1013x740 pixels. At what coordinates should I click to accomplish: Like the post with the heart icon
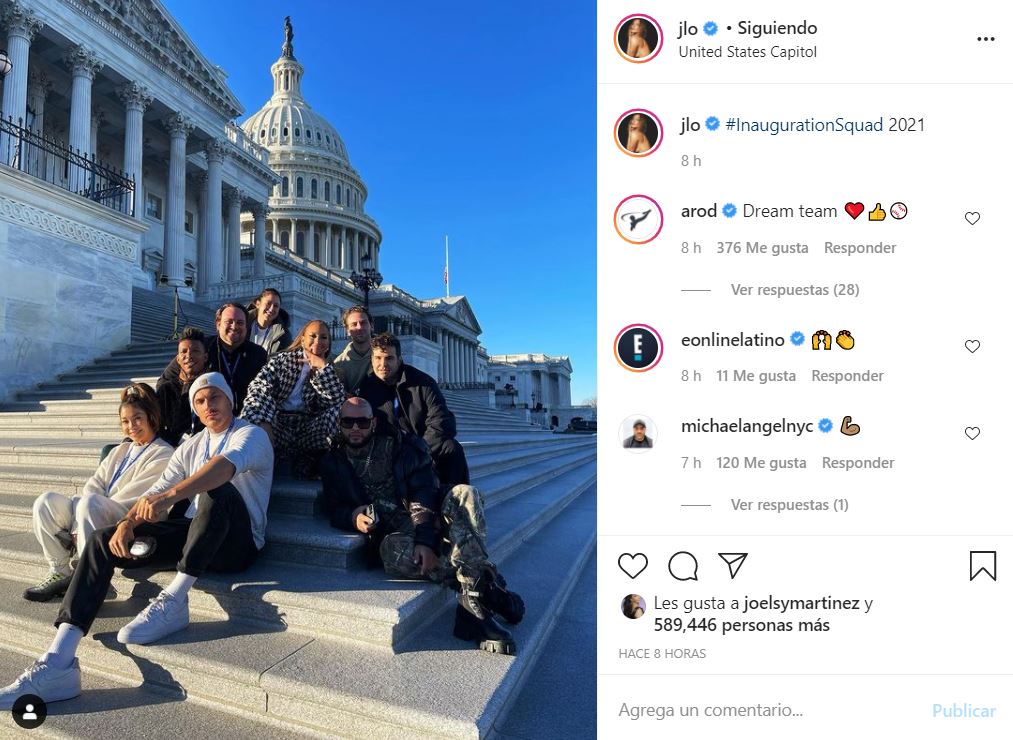click(632, 566)
